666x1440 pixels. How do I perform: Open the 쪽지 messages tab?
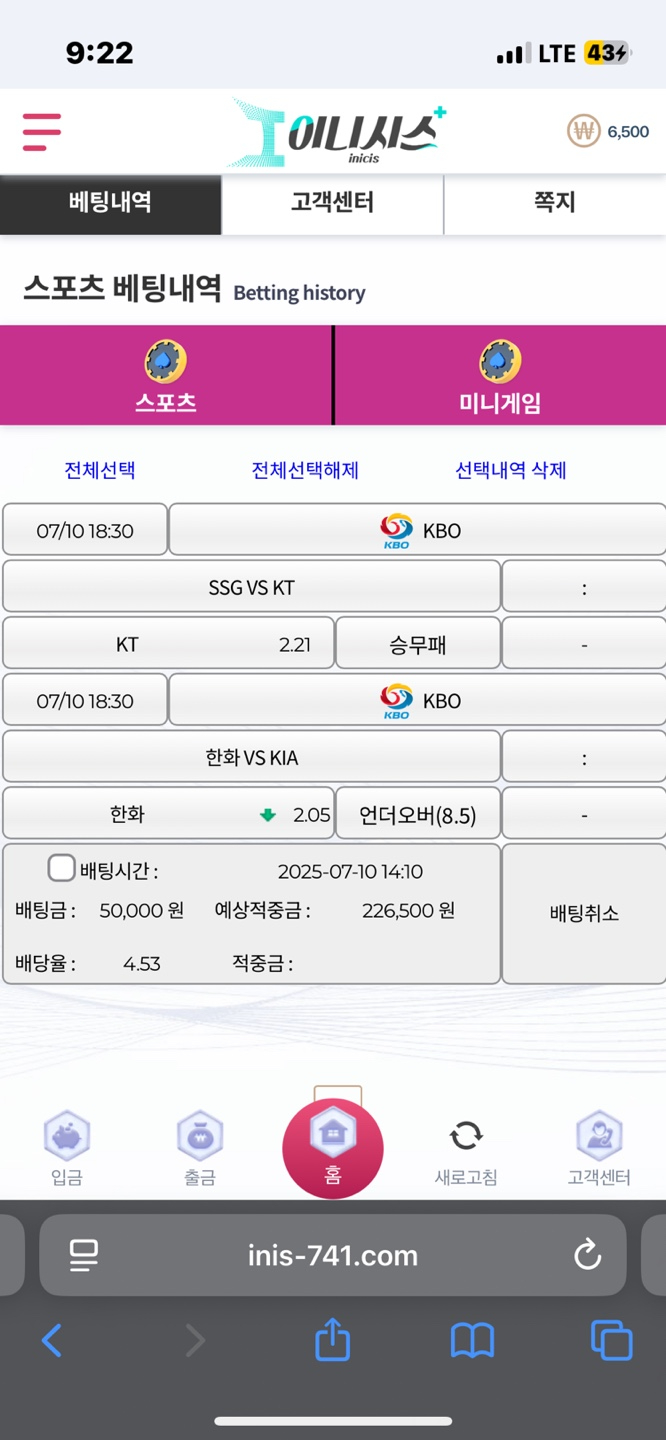tap(555, 203)
